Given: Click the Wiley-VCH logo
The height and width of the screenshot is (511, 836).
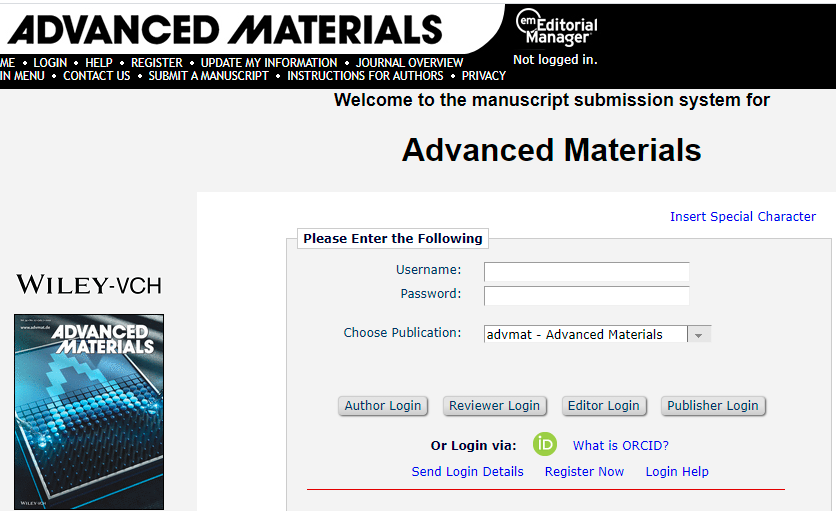Looking at the screenshot, I should pos(89,285).
